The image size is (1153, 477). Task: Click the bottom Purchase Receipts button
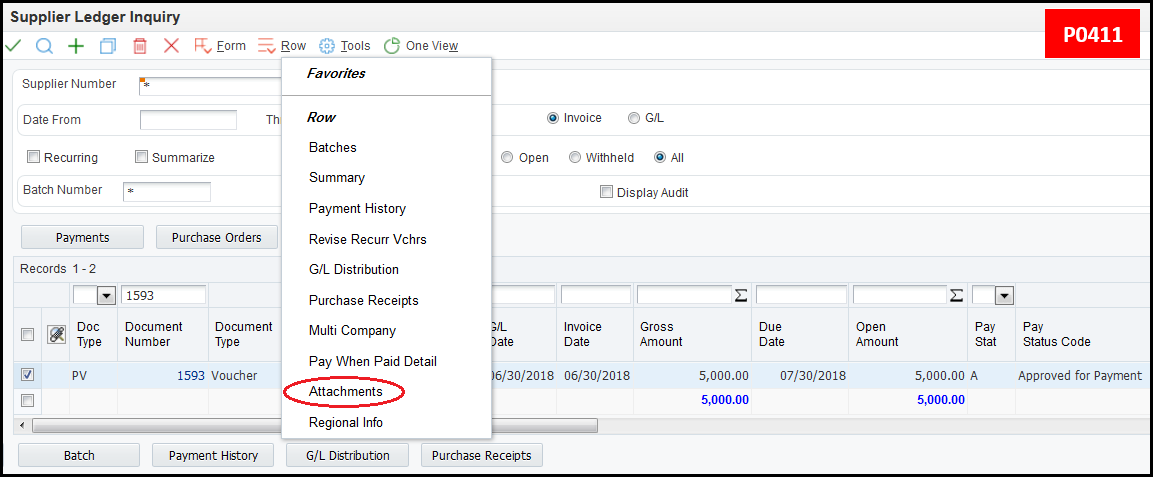[x=482, y=456]
